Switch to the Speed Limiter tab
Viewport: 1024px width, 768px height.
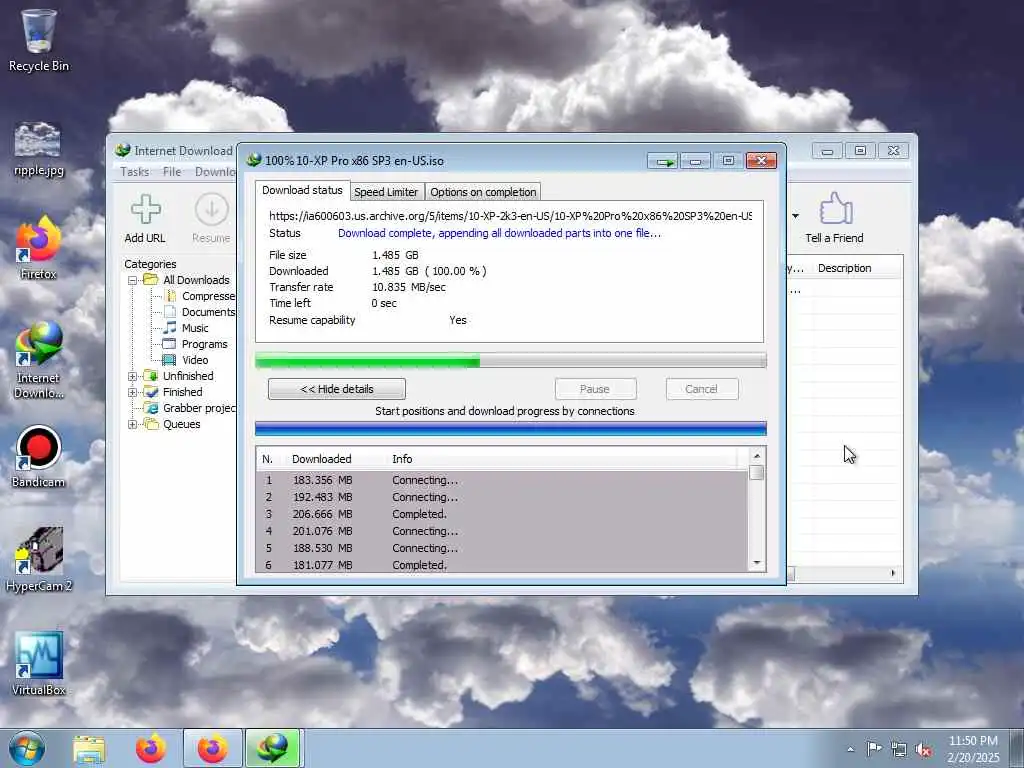(386, 192)
